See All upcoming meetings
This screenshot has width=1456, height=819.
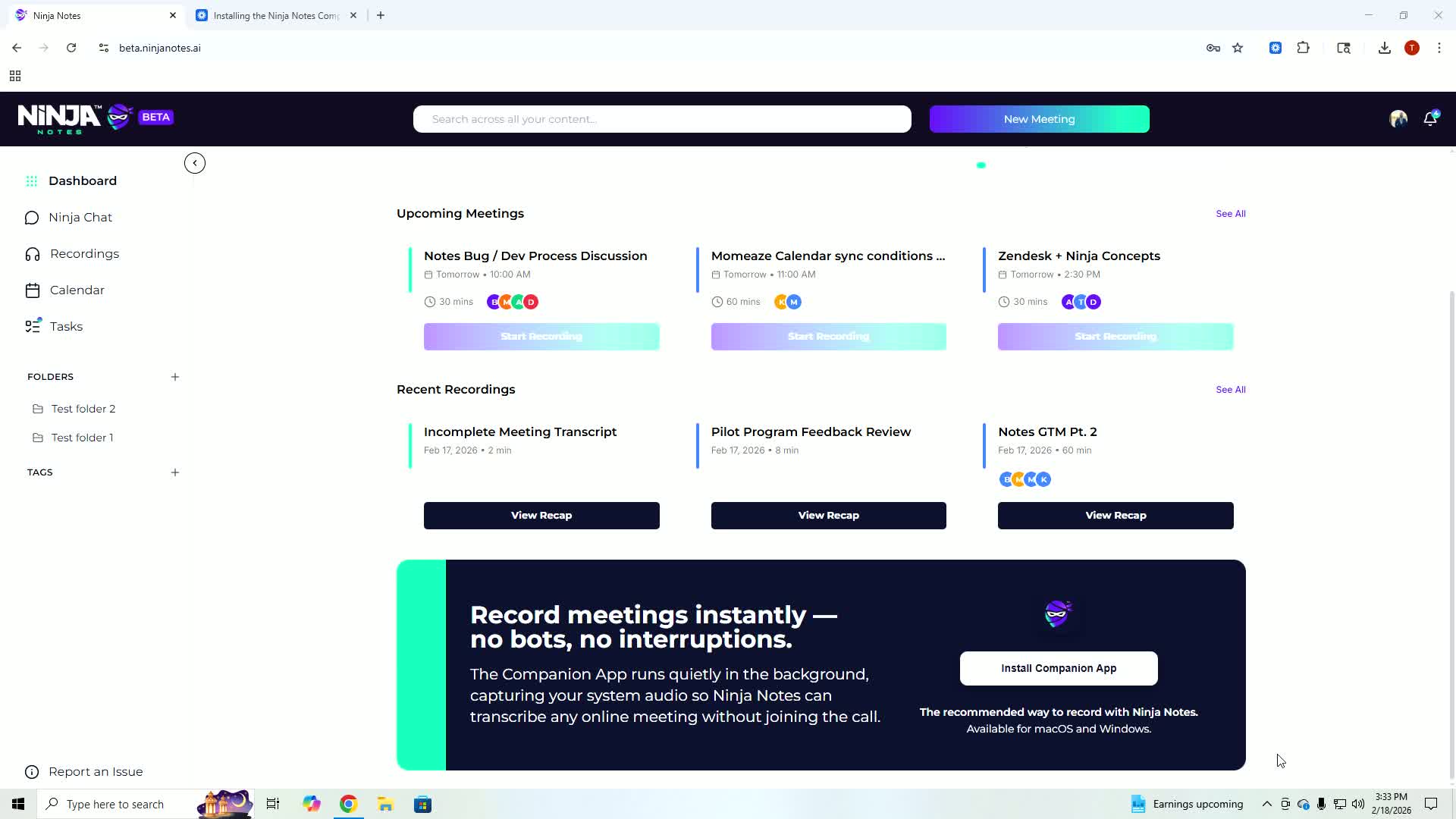click(x=1231, y=214)
